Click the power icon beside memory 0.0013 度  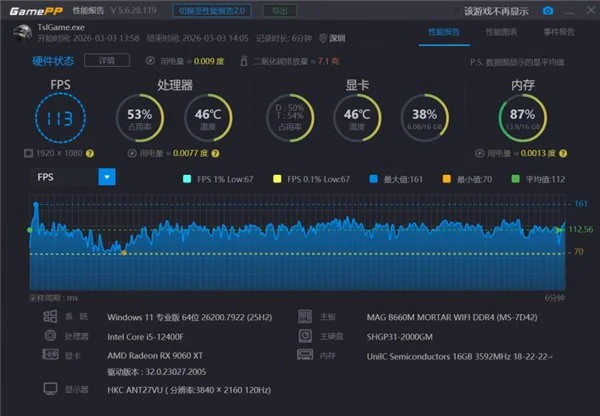pos(479,153)
